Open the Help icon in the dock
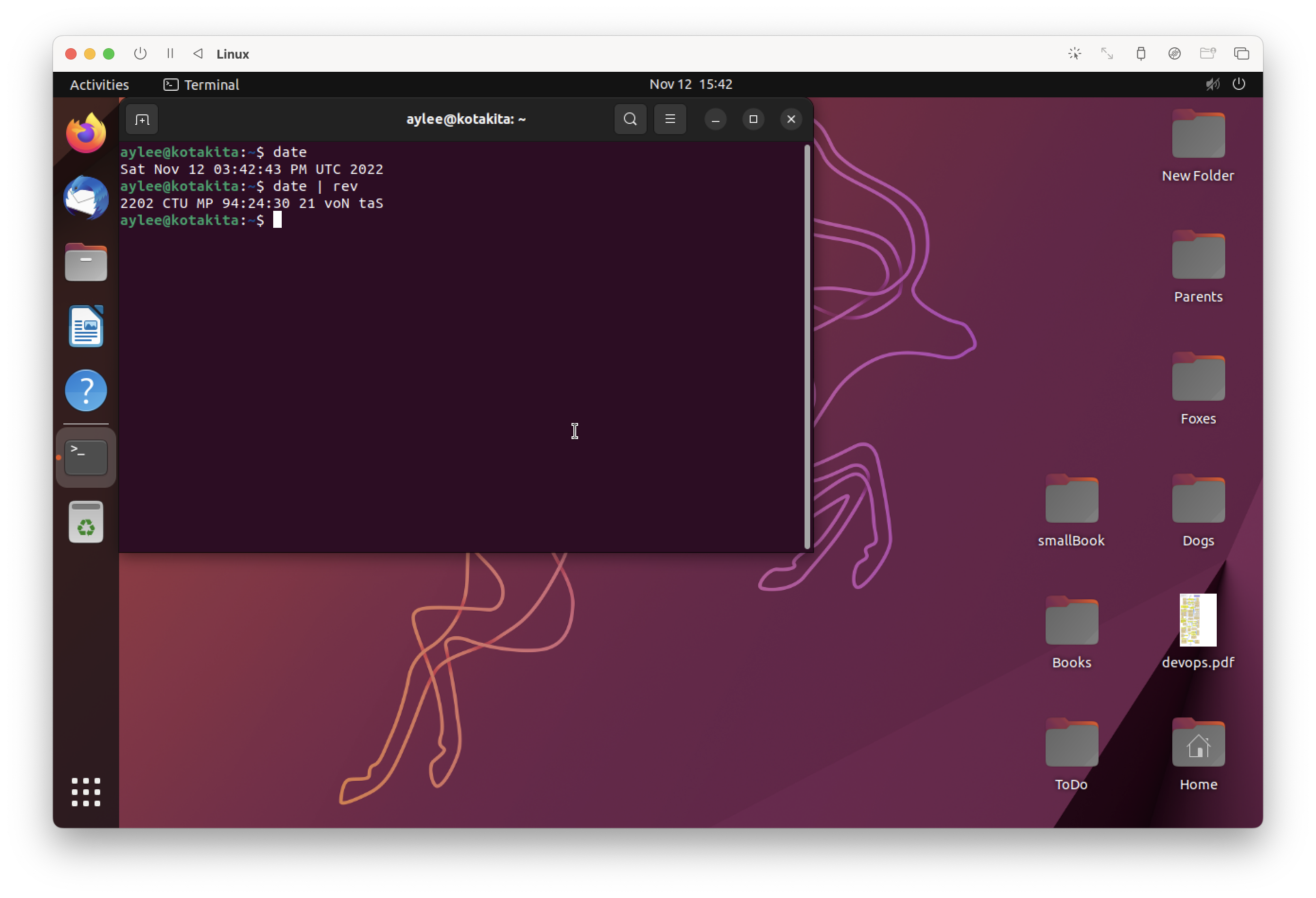This screenshot has width=1316, height=898. [x=86, y=391]
